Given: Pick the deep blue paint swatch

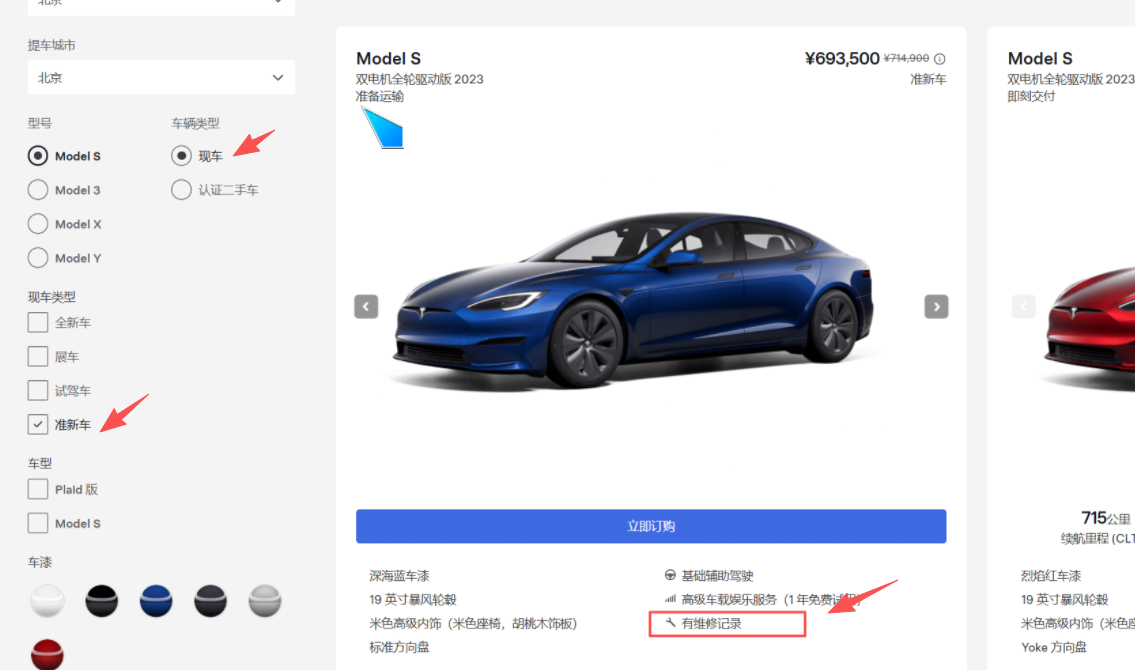Looking at the screenshot, I should 156,601.
